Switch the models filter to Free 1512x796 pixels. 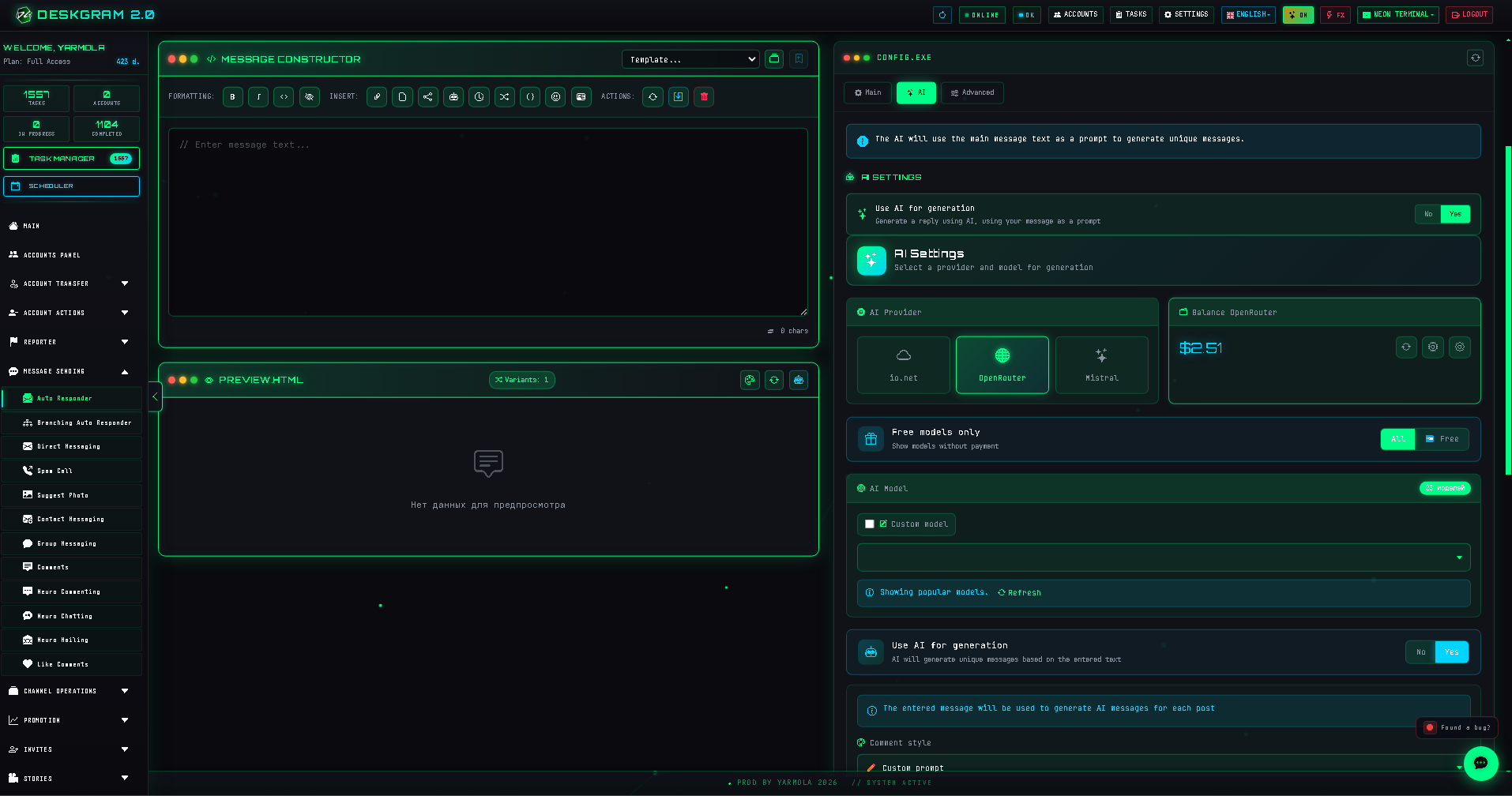pyautogui.click(x=1442, y=439)
